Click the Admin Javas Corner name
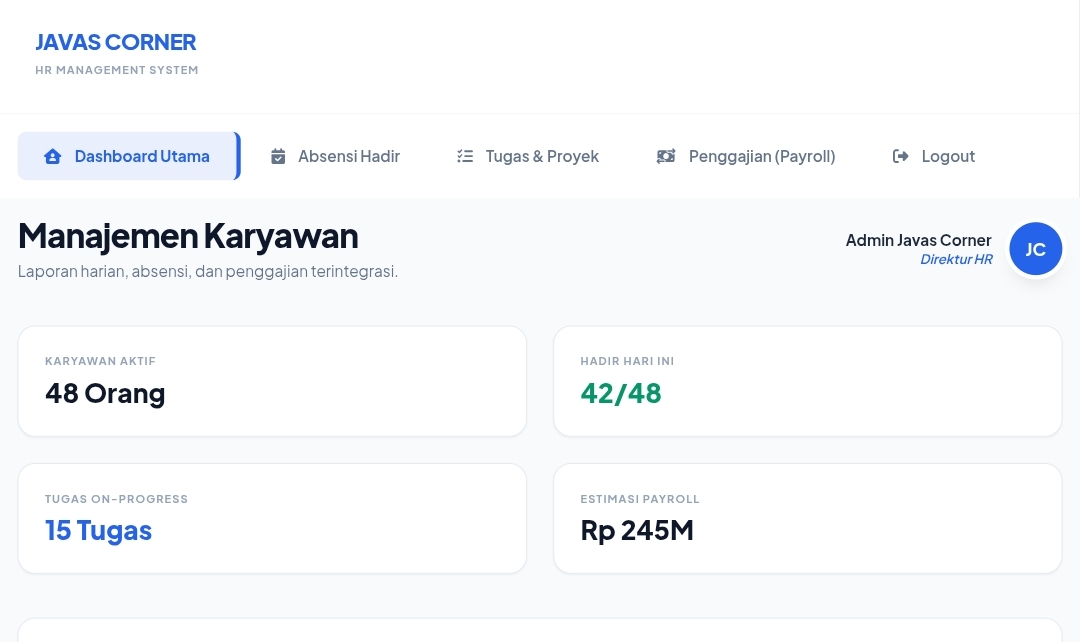Image resolution: width=1080 pixels, height=642 pixels. pyautogui.click(x=918, y=240)
